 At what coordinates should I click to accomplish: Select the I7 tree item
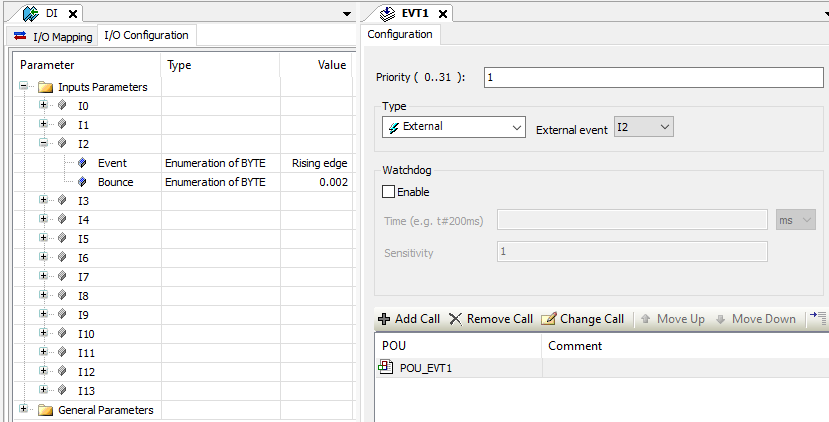coord(84,277)
